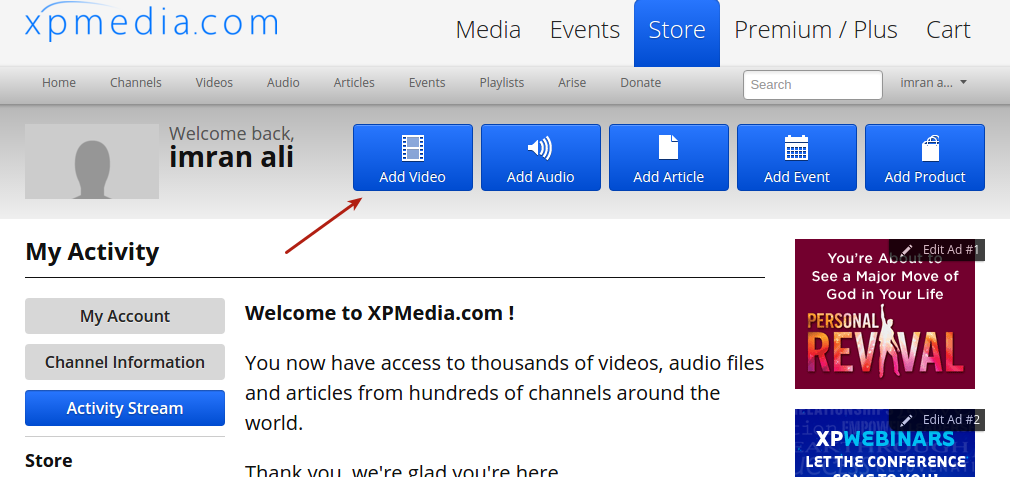Click Edit Ad #2 pencil label
The image size is (1010, 477).
point(938,420)
